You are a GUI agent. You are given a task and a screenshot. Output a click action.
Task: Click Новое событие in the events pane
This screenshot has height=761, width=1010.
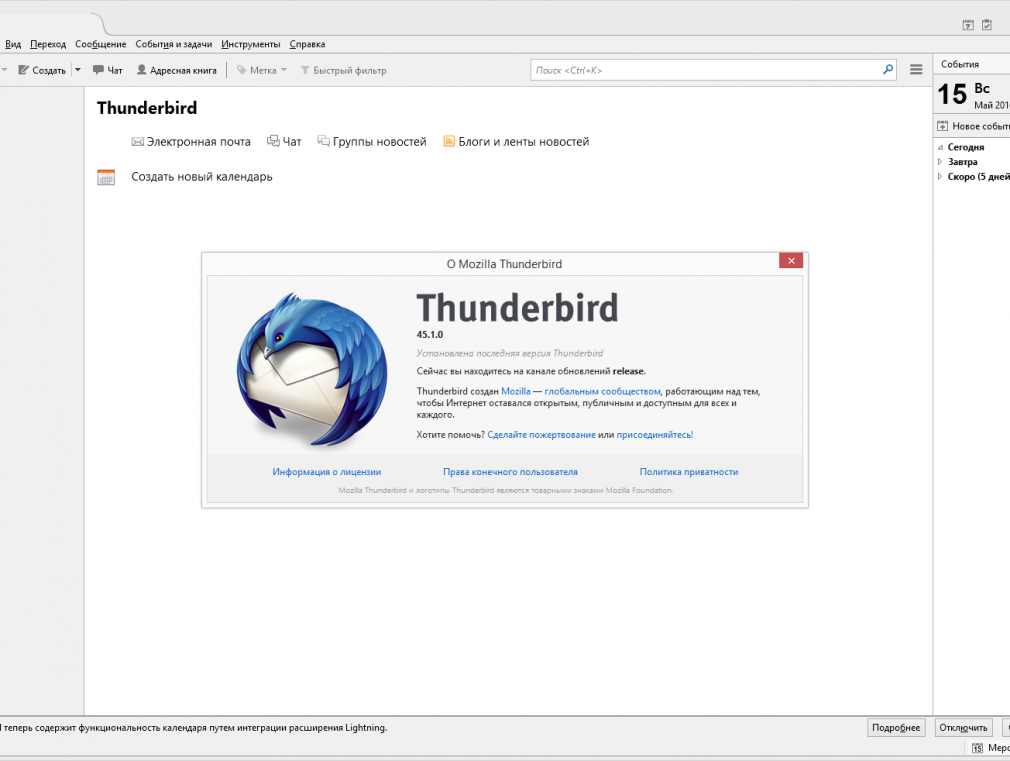coord(973,126)
